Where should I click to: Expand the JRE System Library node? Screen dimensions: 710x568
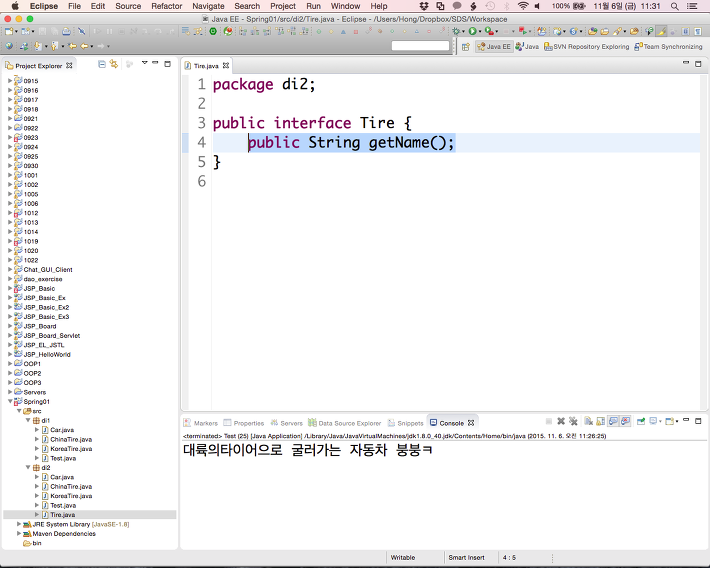click(19, 524)
